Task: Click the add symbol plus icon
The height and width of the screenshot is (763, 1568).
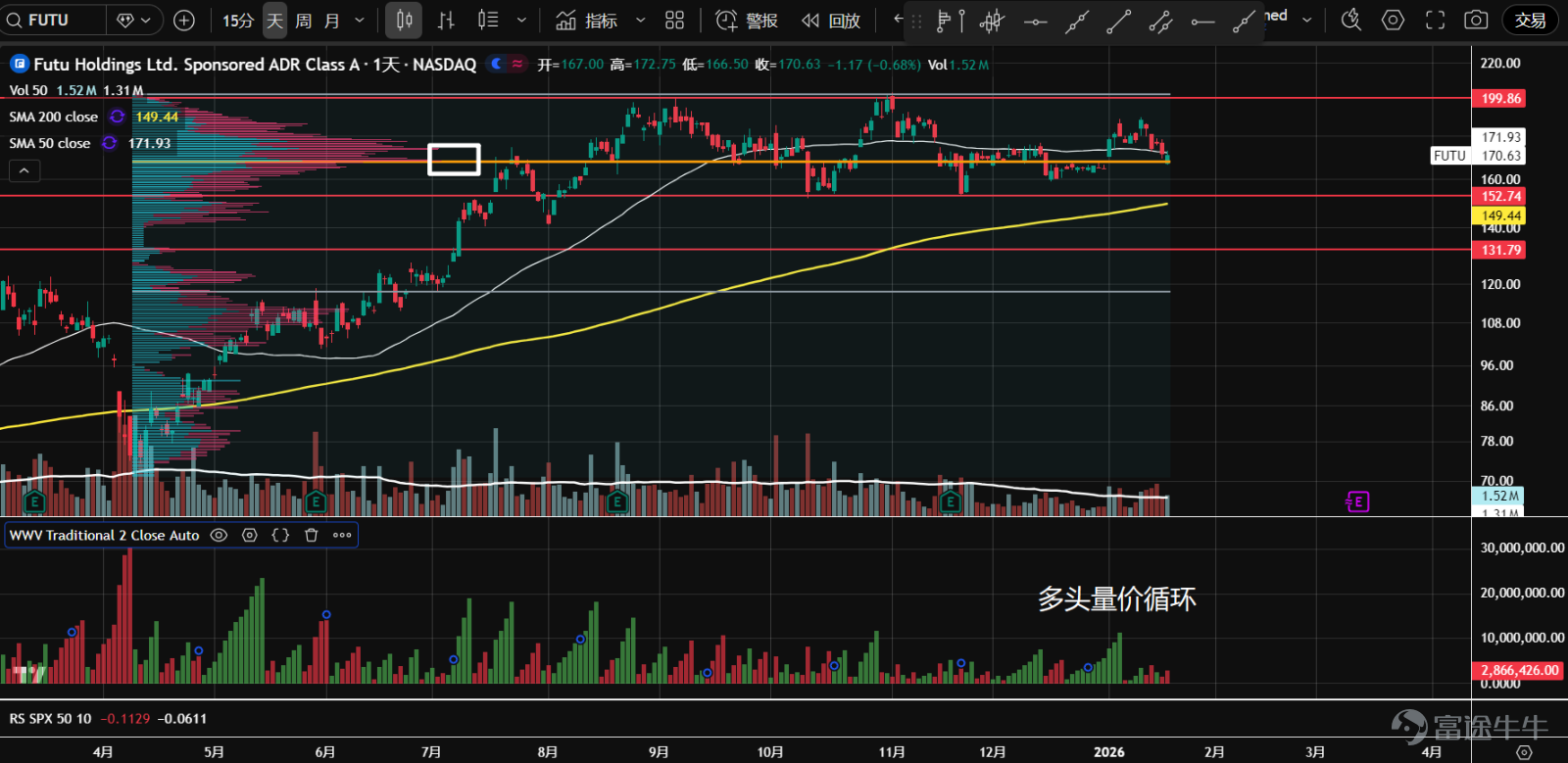Action: (x=183, y=20)
